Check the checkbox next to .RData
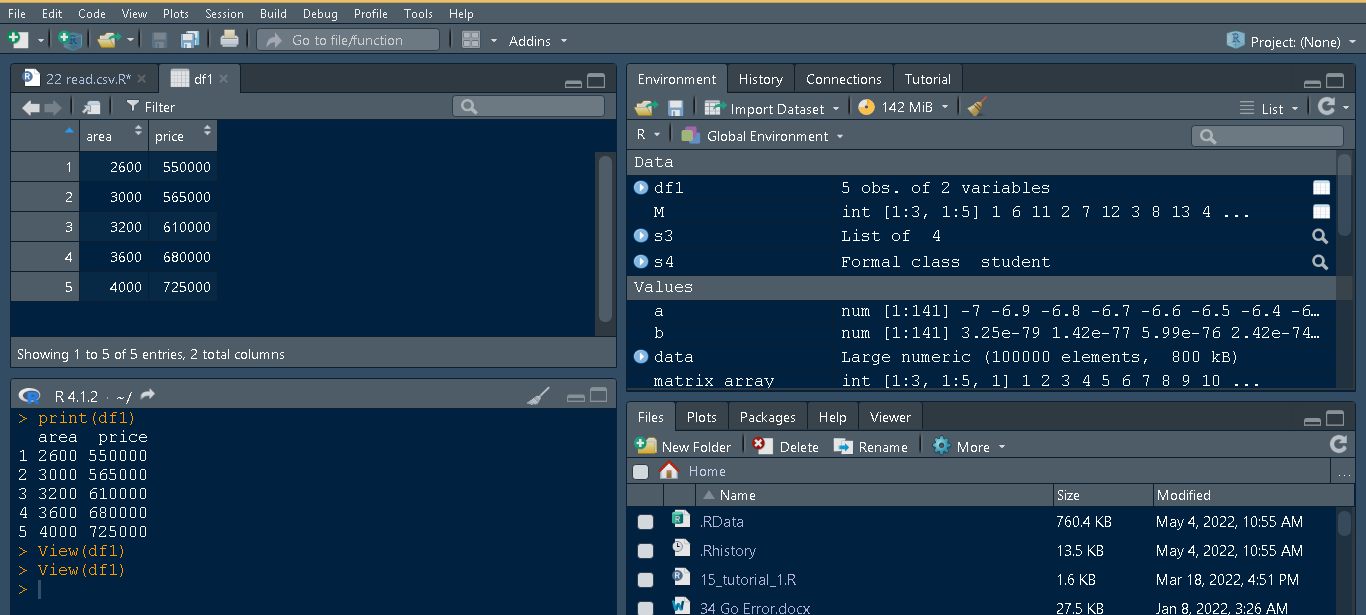The image size is (1366, 615). point(645,521)
